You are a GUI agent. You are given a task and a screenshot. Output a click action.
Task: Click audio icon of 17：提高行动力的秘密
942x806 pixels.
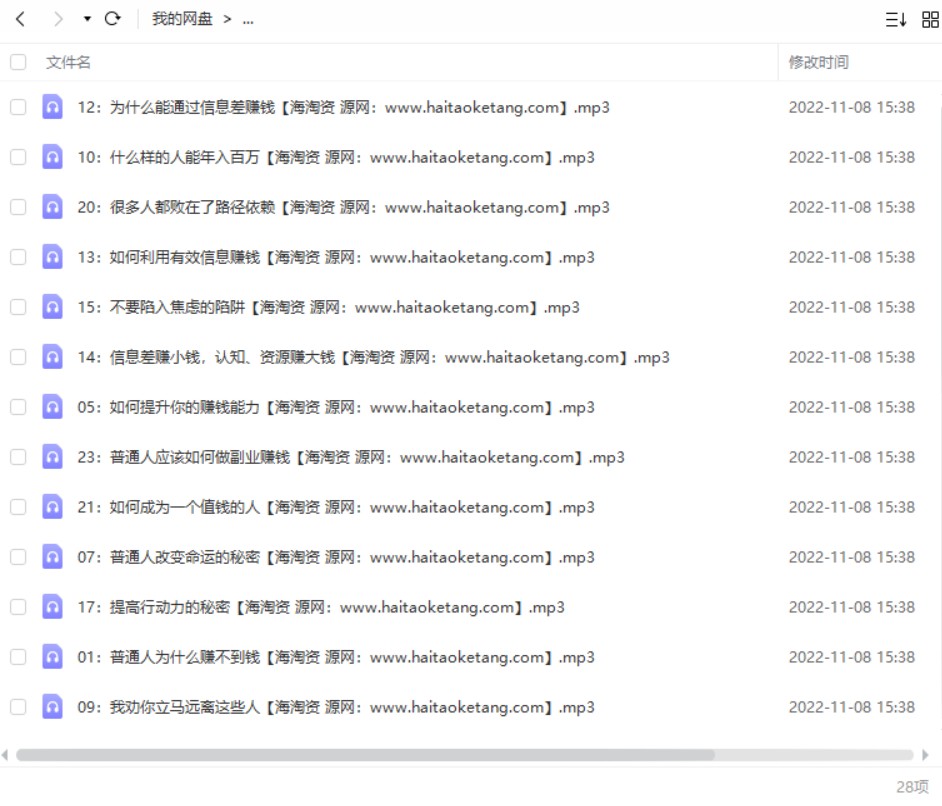(52, 607)
